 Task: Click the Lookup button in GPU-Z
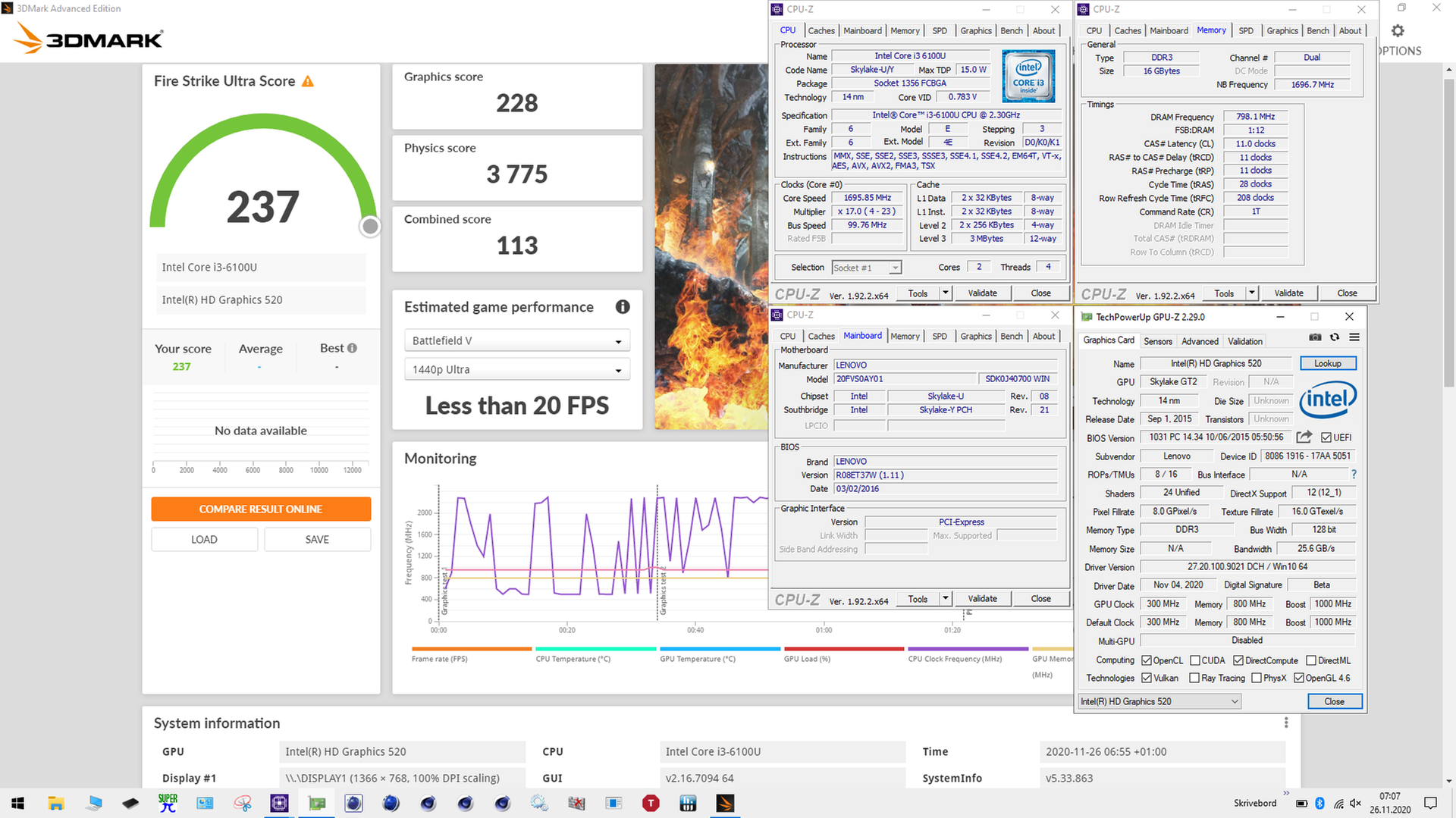(1328, 364)
